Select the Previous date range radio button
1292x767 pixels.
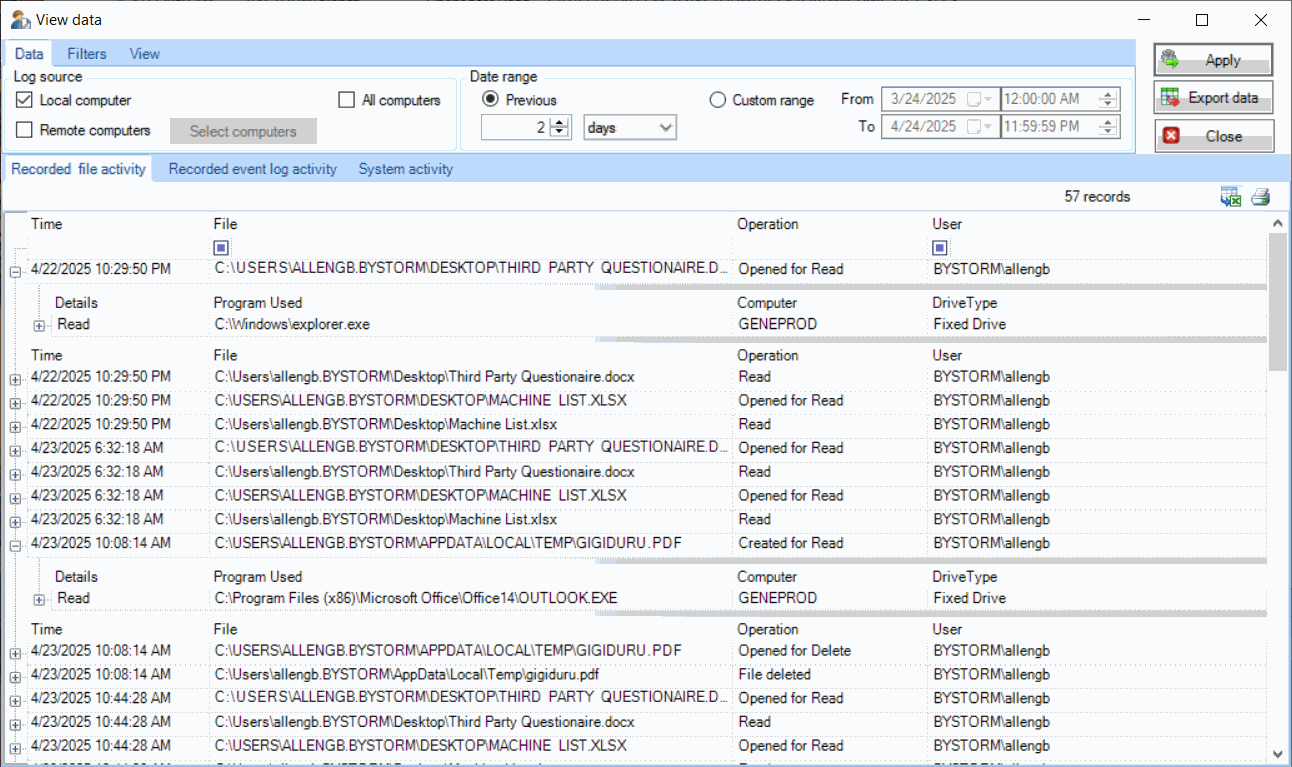(x=490, y=100)
